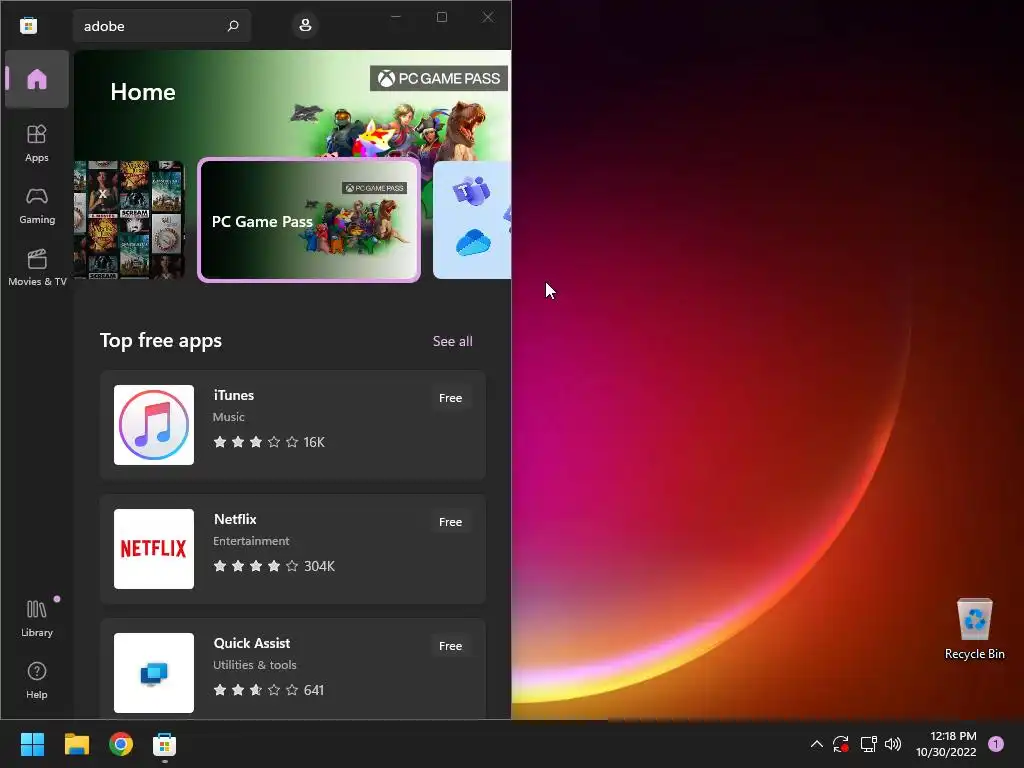Click the search magnifier icon
This screenshot has height=768, width=1024.
[232, 26]
